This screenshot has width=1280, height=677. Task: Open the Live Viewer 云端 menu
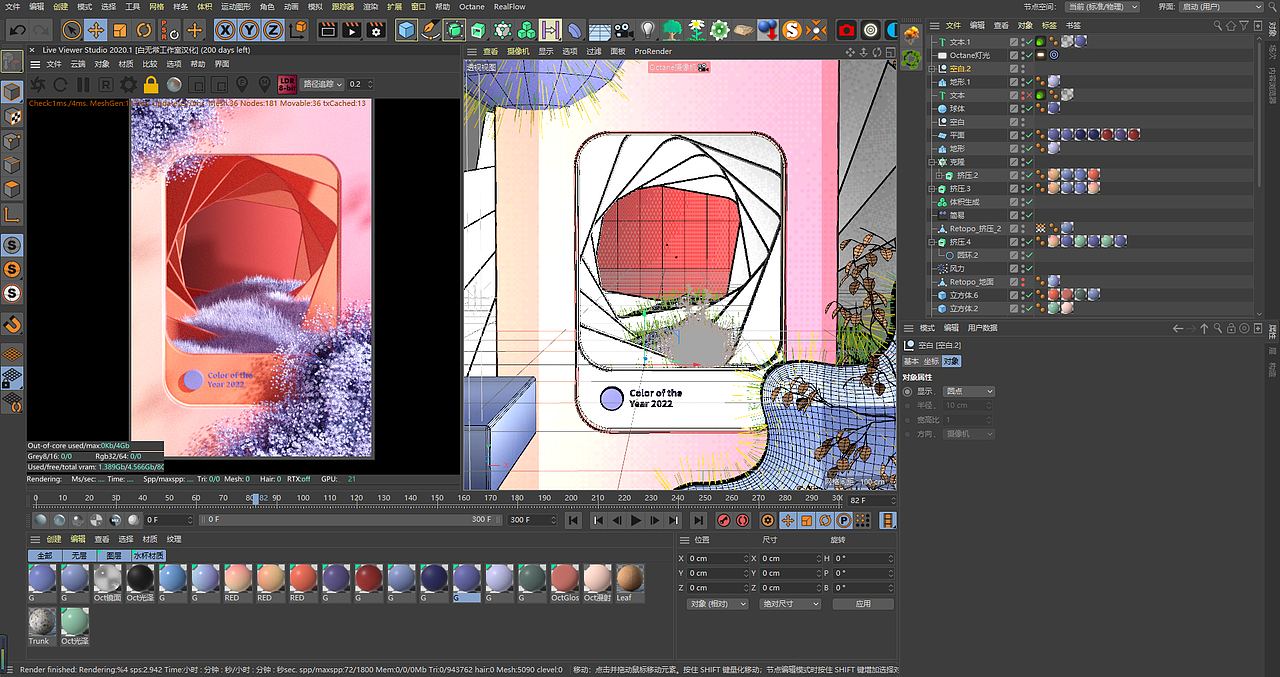point(78,64)
